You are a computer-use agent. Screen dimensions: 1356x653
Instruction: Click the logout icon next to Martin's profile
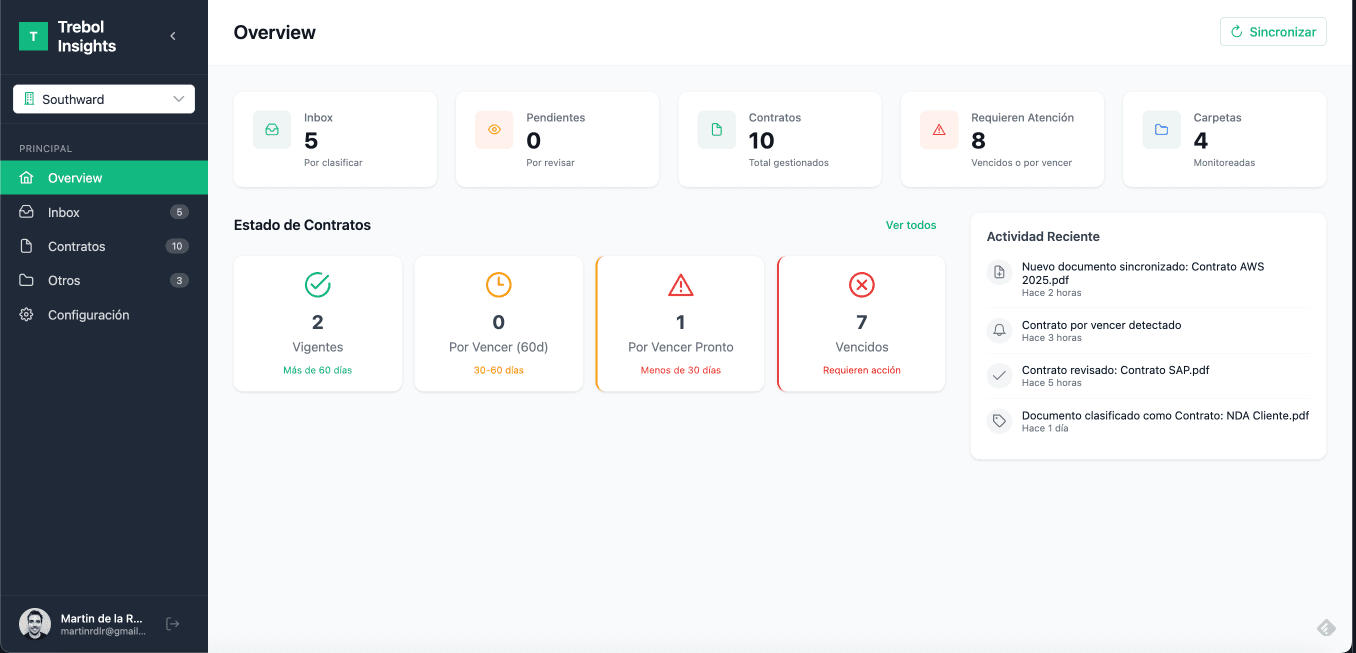point(172,623)
